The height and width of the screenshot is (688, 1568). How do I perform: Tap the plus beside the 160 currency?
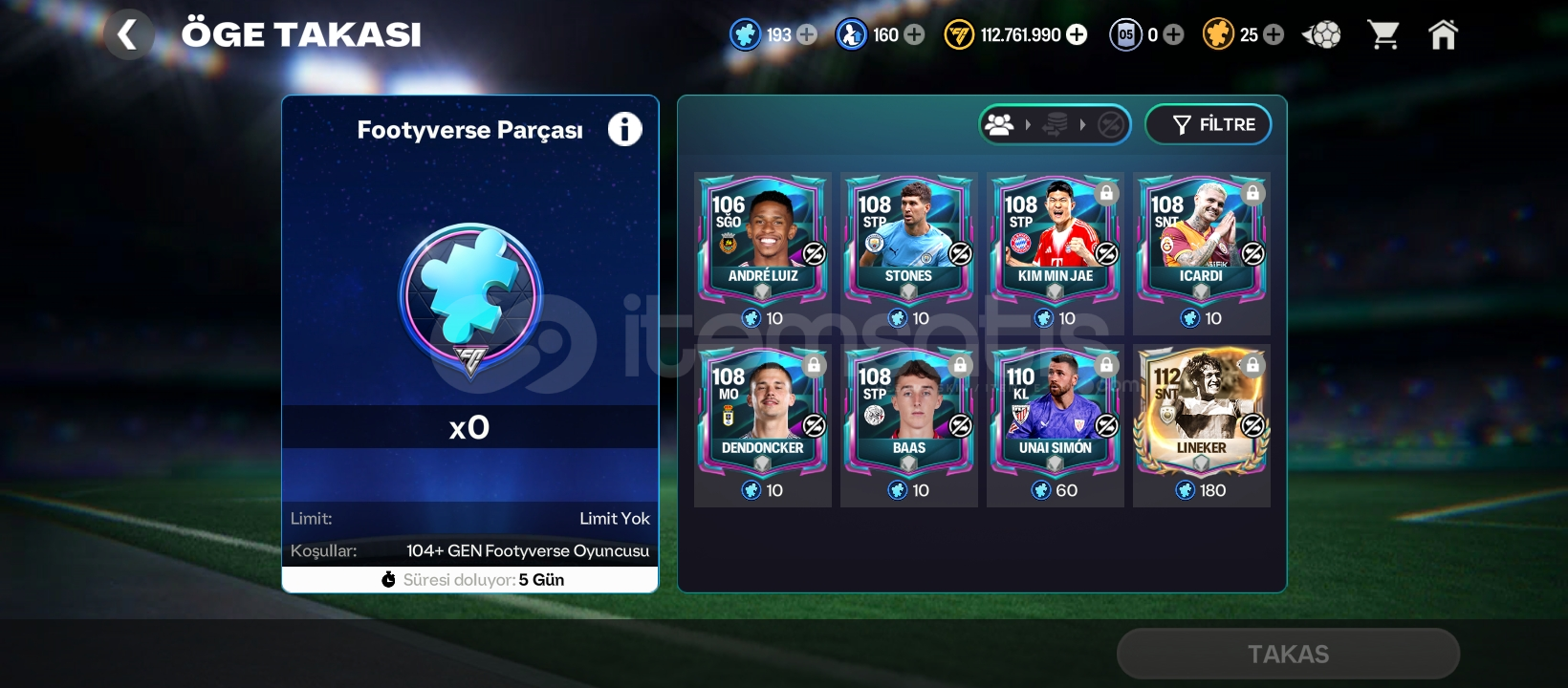pos(914,35)
